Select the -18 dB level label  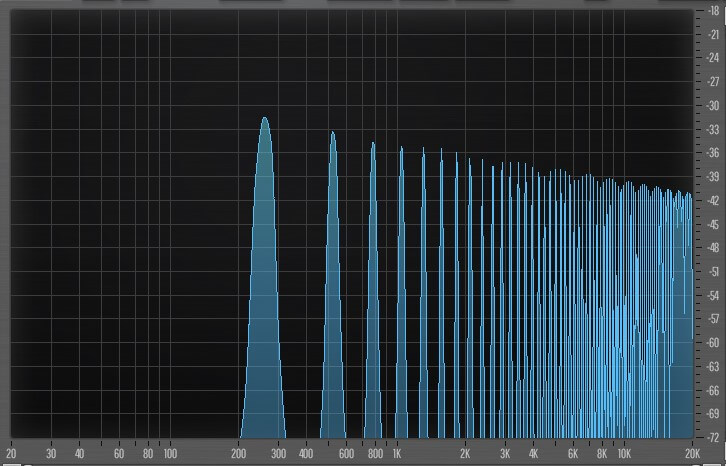point(712,10)
